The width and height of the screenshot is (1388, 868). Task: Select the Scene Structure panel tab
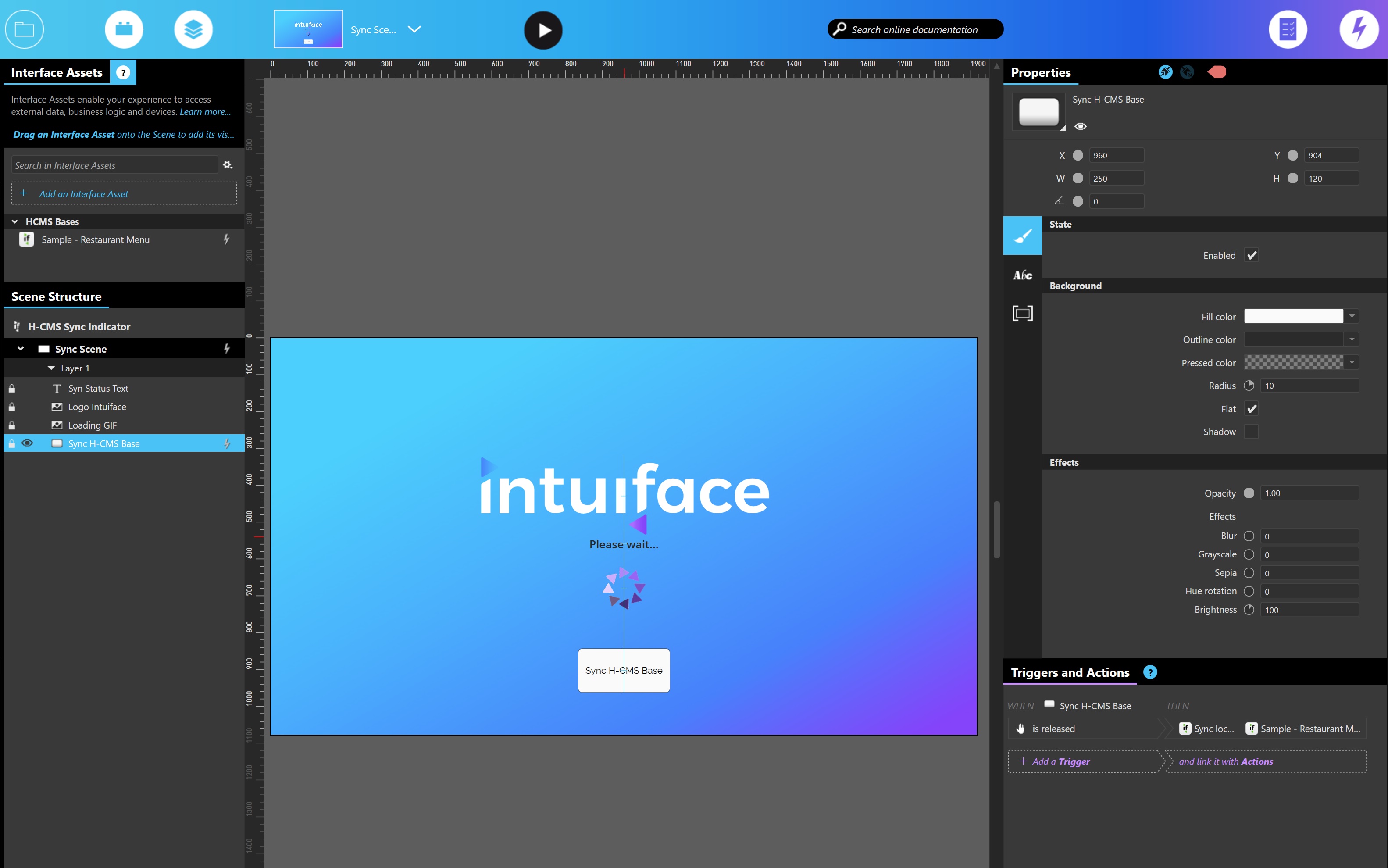tap(56, 296)
